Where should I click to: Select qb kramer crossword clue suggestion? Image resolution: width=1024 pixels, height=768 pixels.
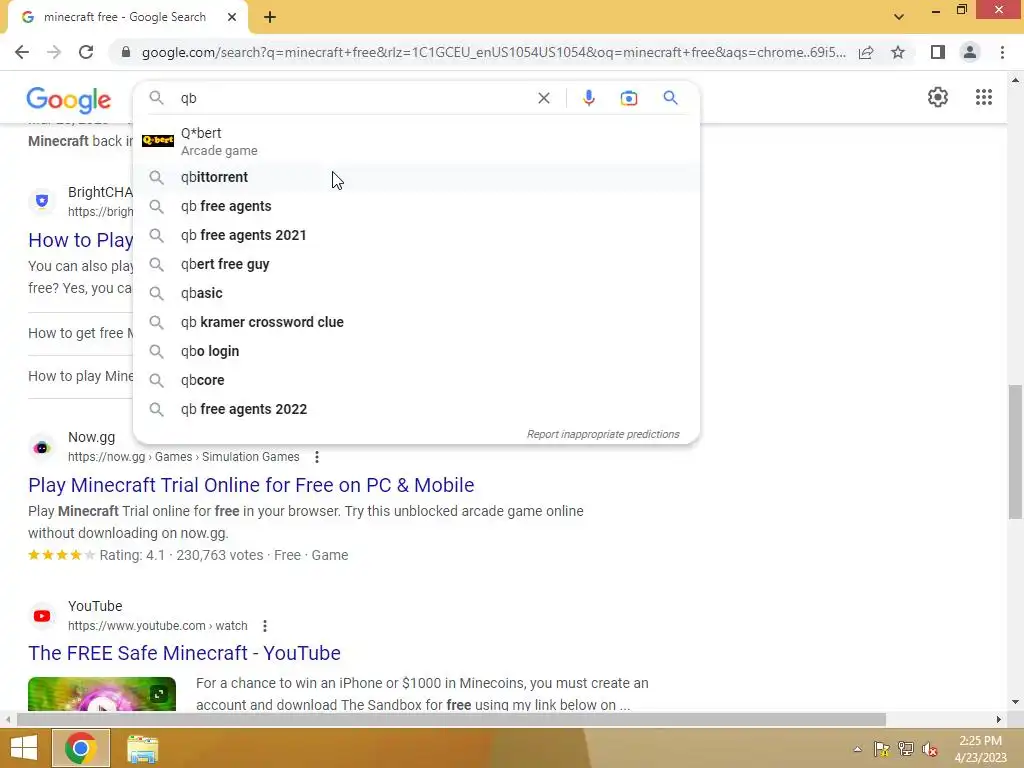416,322
